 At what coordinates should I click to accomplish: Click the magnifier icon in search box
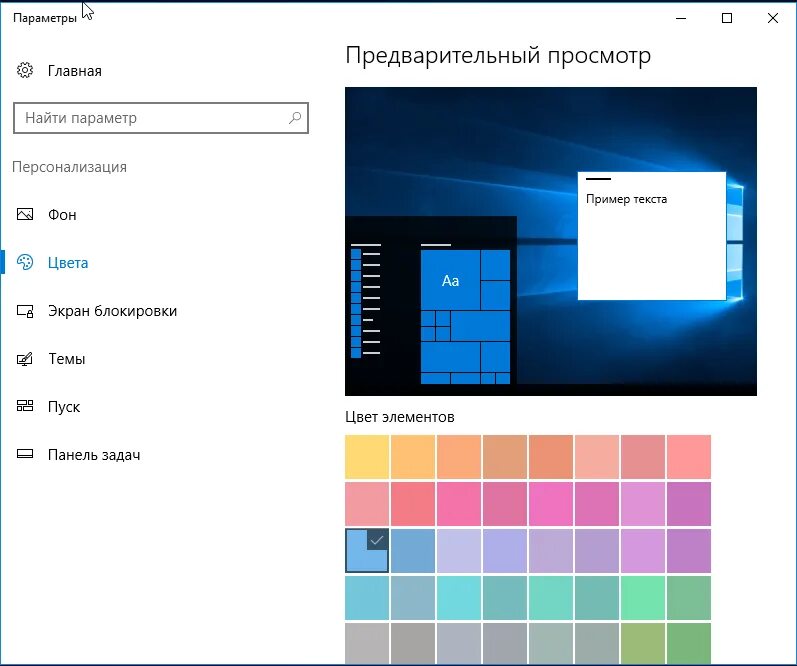pos(295,118)
